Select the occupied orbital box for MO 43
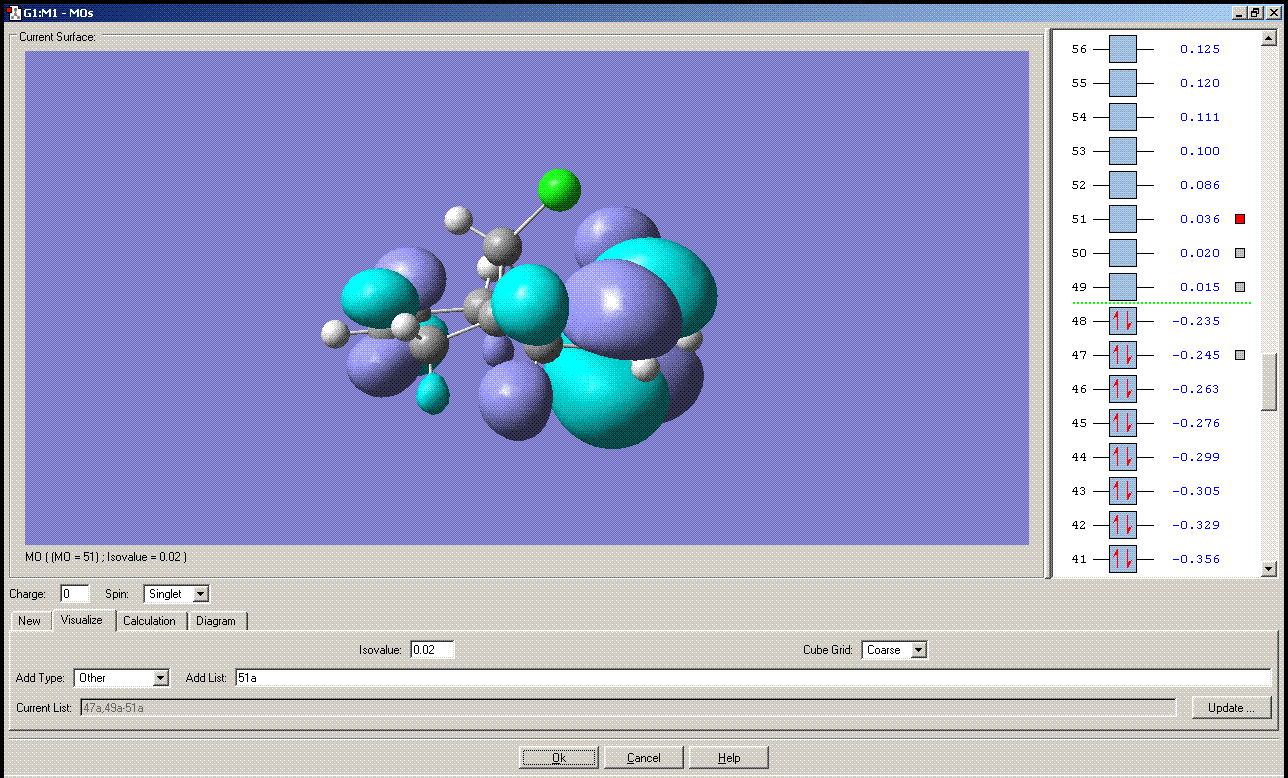This screenshot has width=1288, height=778. pyautogui.click(x=1123, y=491)
